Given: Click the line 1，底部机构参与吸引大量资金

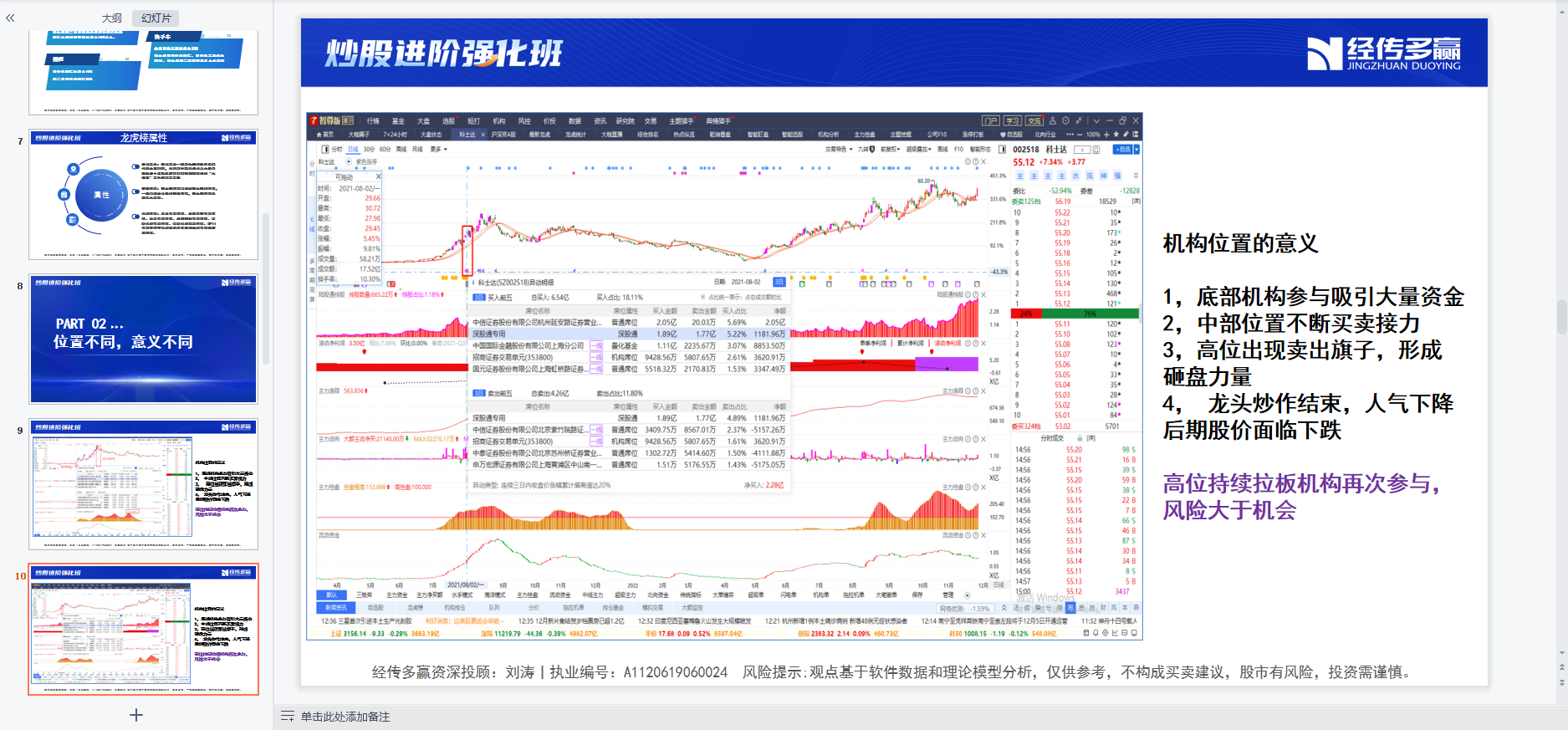Looking at the screenshot, I should [1313, 297].
